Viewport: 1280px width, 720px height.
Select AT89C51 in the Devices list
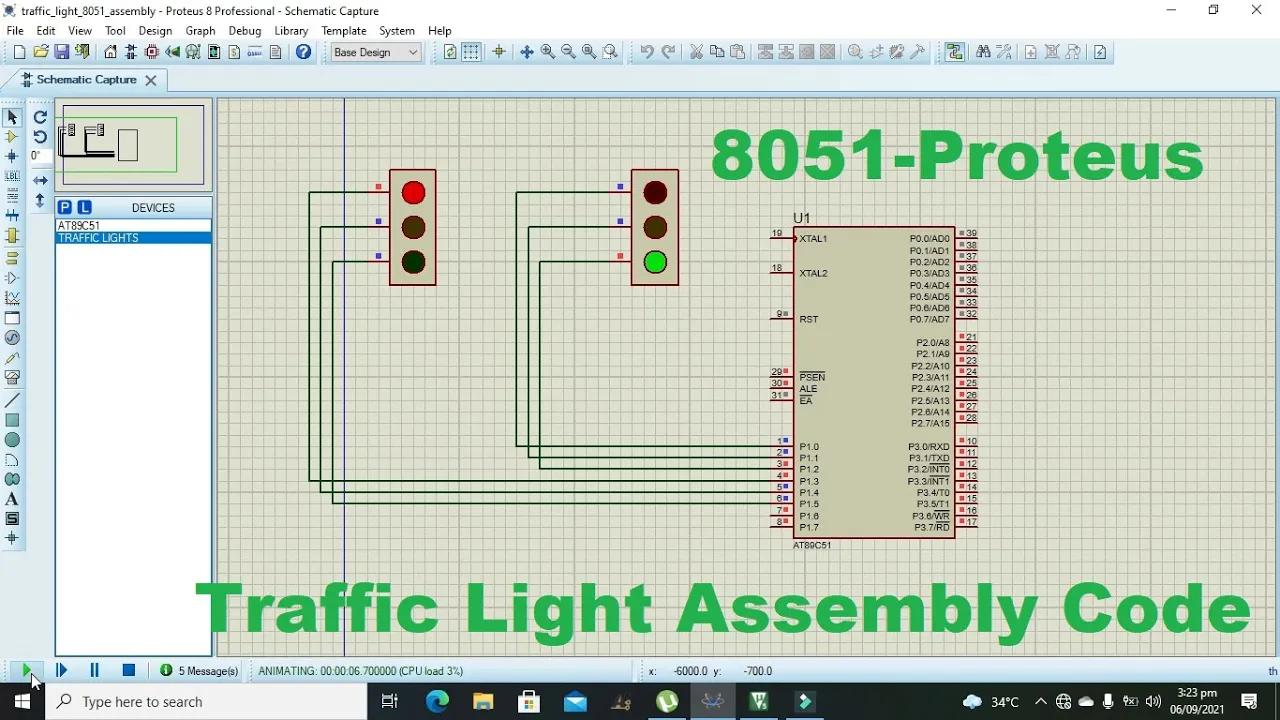pyautogui.click(x=133, y=226)
